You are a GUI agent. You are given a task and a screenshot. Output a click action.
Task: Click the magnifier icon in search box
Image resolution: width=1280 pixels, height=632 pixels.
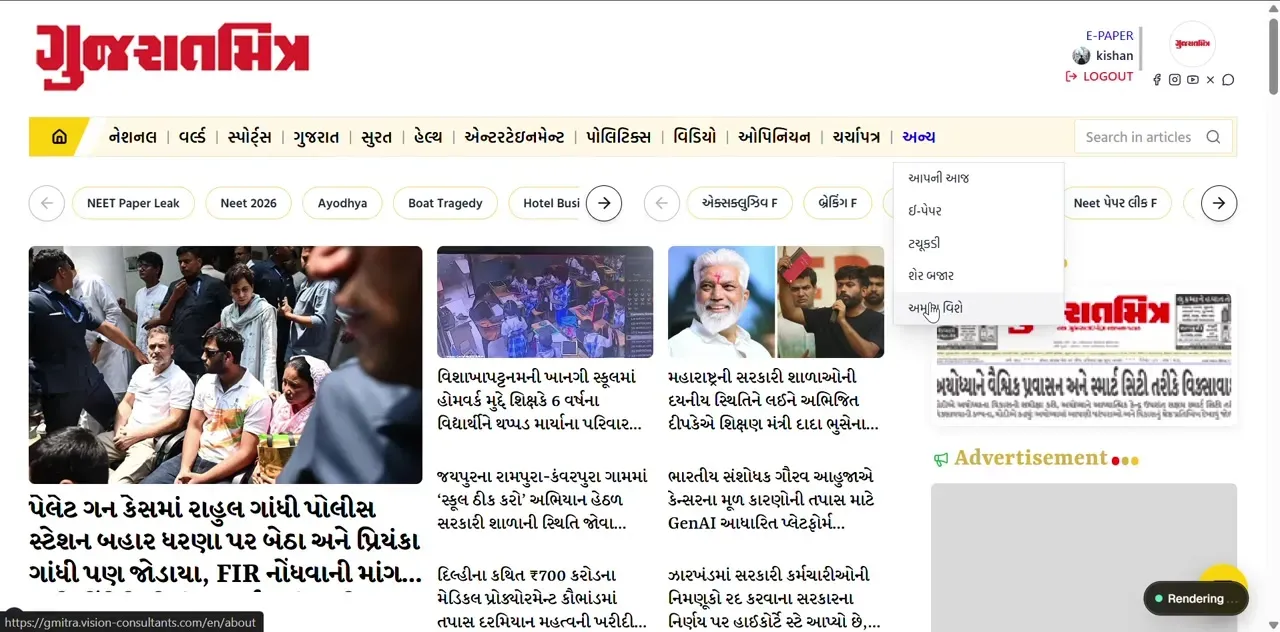(x=1213, y=137)
